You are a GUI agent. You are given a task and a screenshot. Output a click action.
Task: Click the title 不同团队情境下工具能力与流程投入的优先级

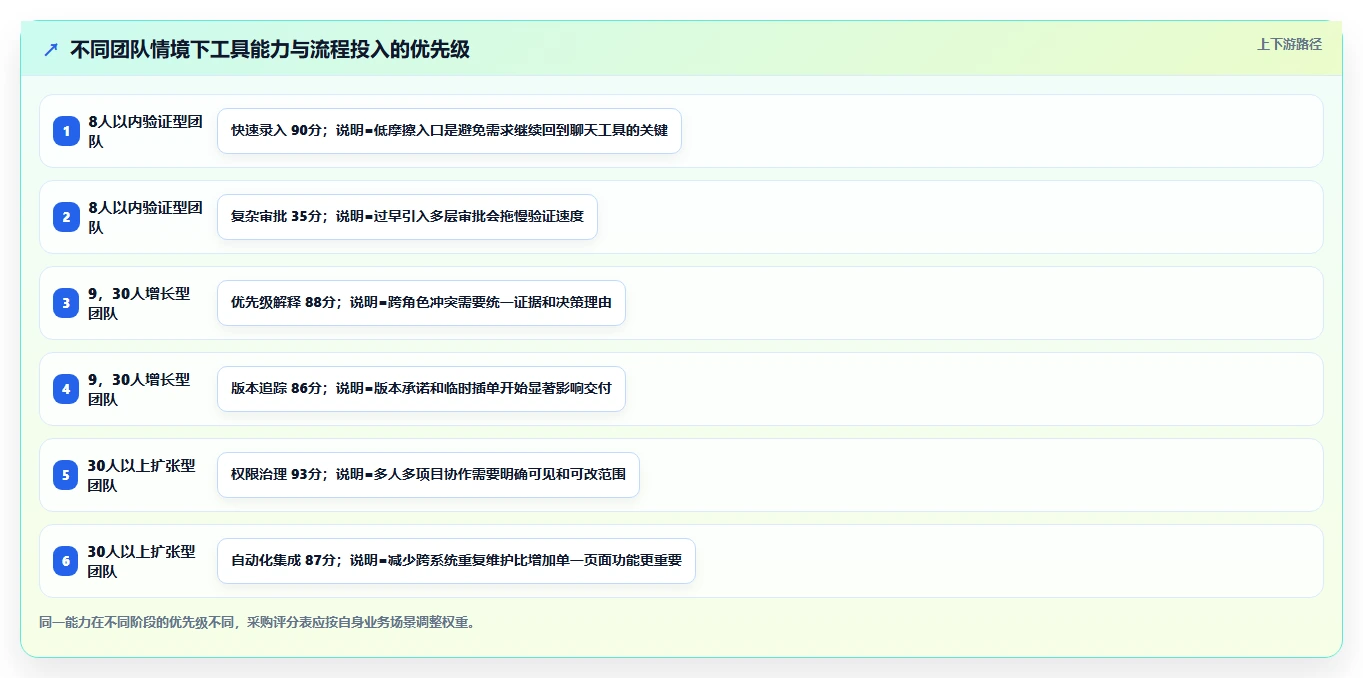[270, 49]
